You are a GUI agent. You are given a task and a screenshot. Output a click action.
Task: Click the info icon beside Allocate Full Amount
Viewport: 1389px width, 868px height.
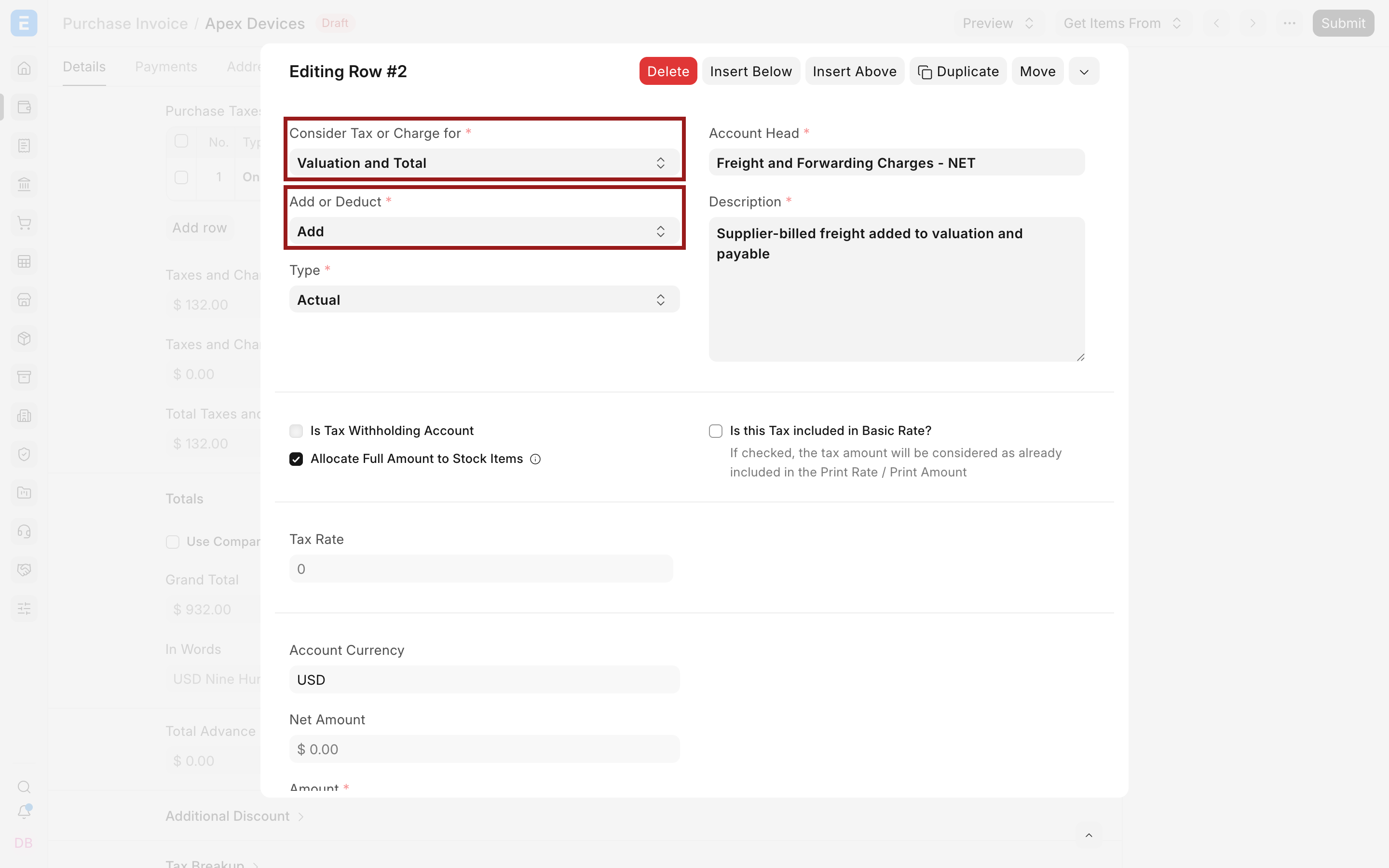[x=535, y=459]
